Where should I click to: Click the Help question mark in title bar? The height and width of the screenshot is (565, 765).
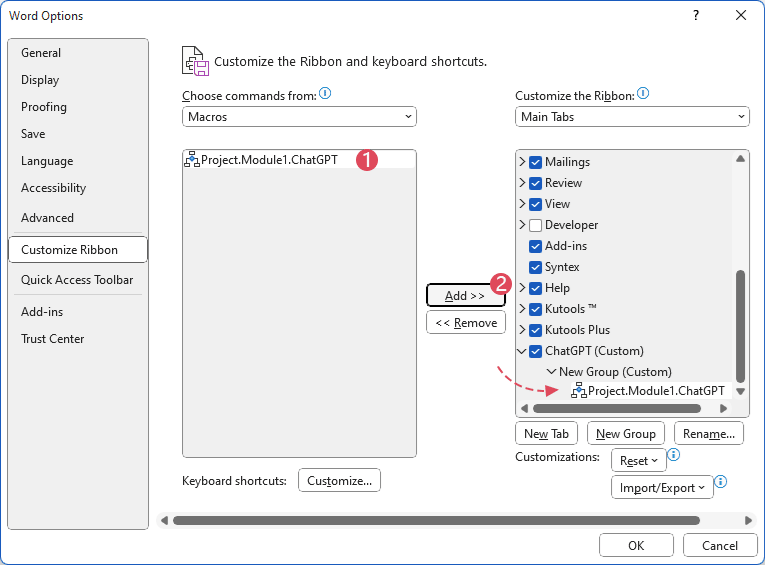696,15
